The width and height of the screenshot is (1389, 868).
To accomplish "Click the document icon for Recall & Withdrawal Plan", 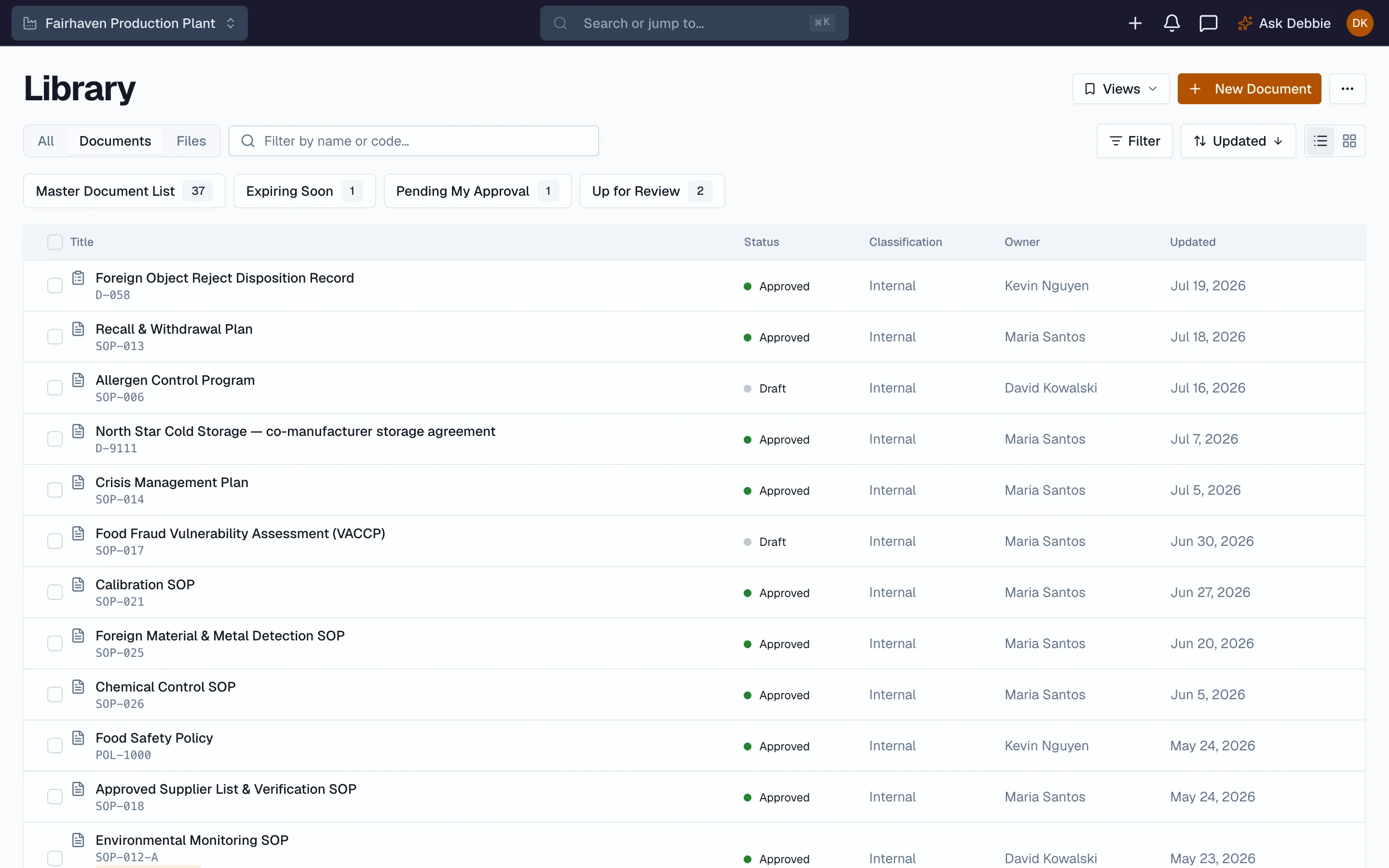I will [x=78, y=329].
